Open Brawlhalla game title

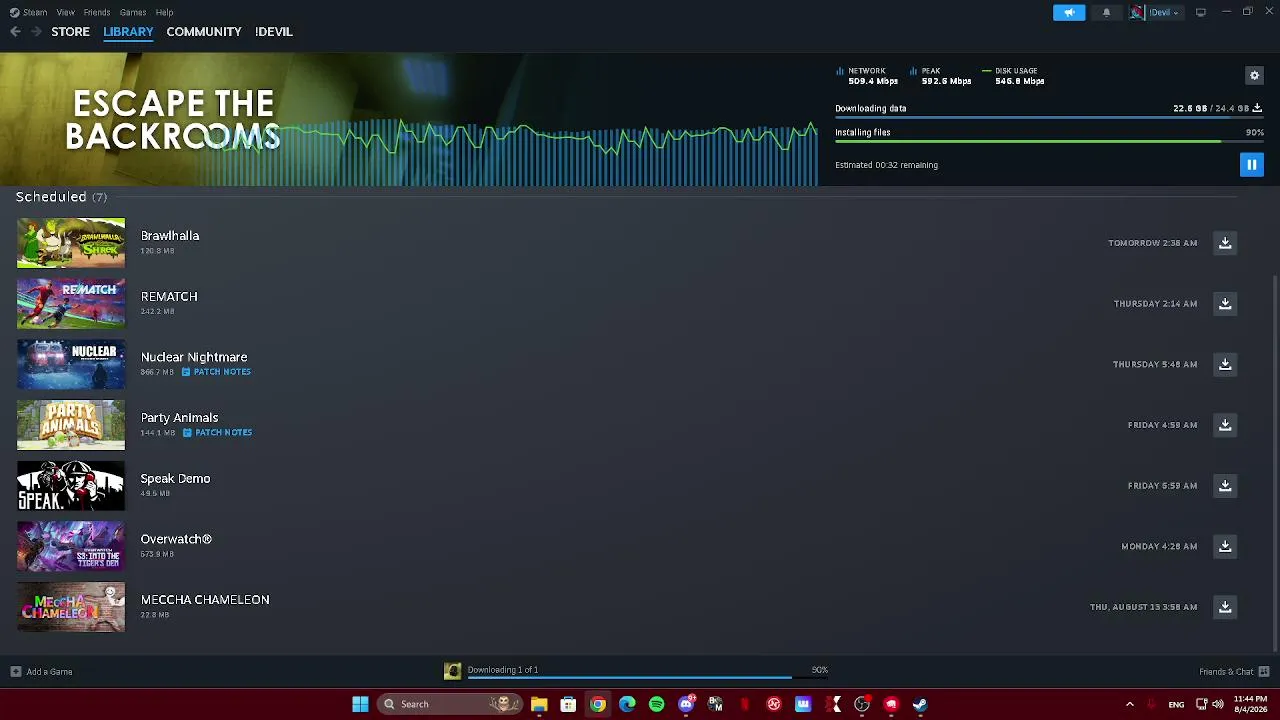coord(170,236)
